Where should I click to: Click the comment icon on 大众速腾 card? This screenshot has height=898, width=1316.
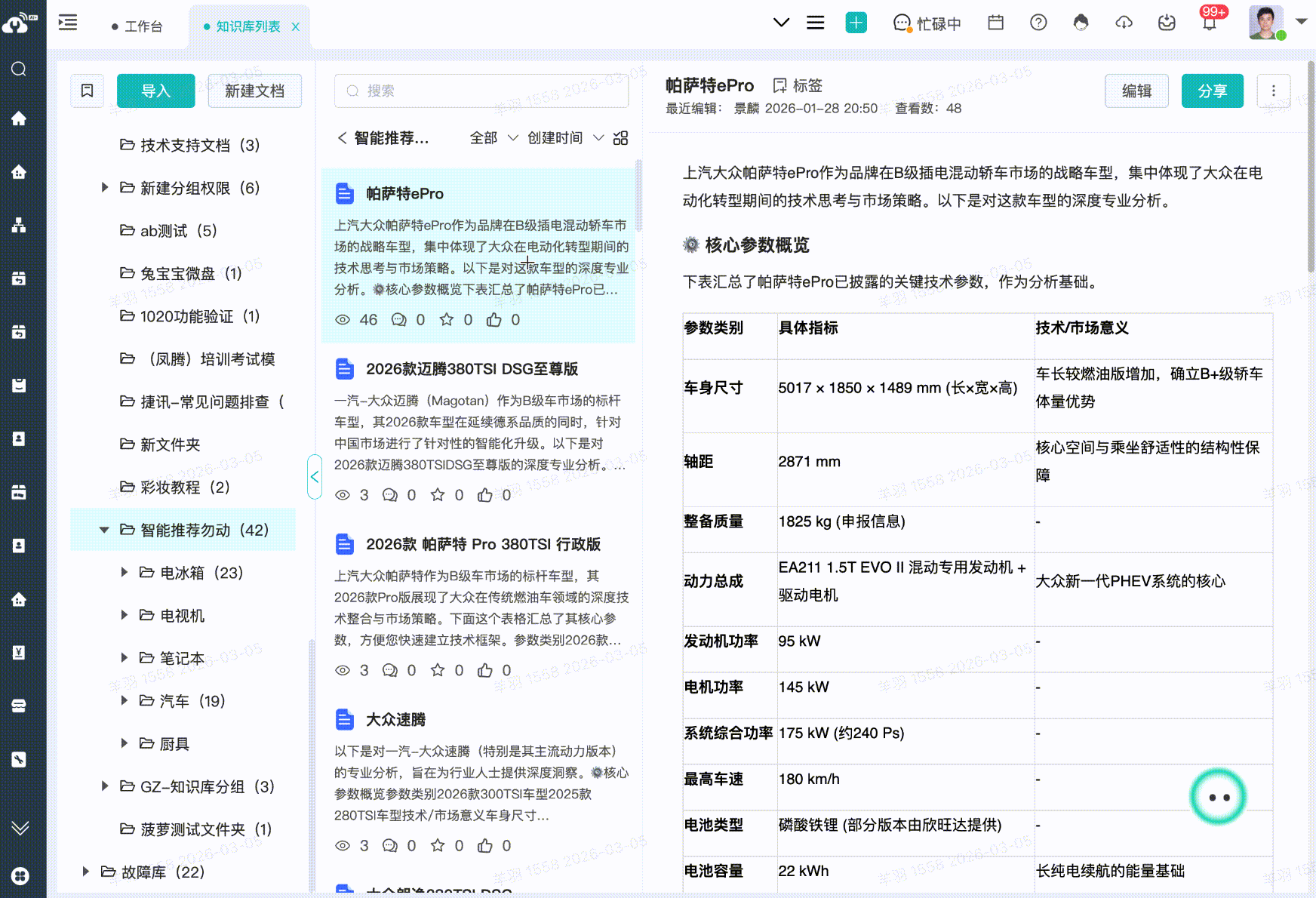pos(389,845)
